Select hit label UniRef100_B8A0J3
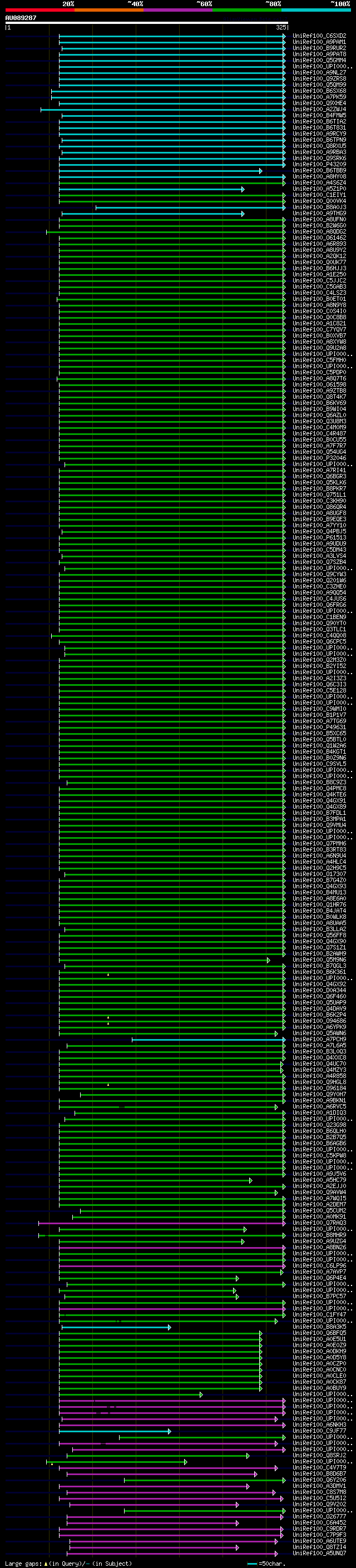Image resolution: width=356 pixels, height=1568 pixels. point(319,207)
